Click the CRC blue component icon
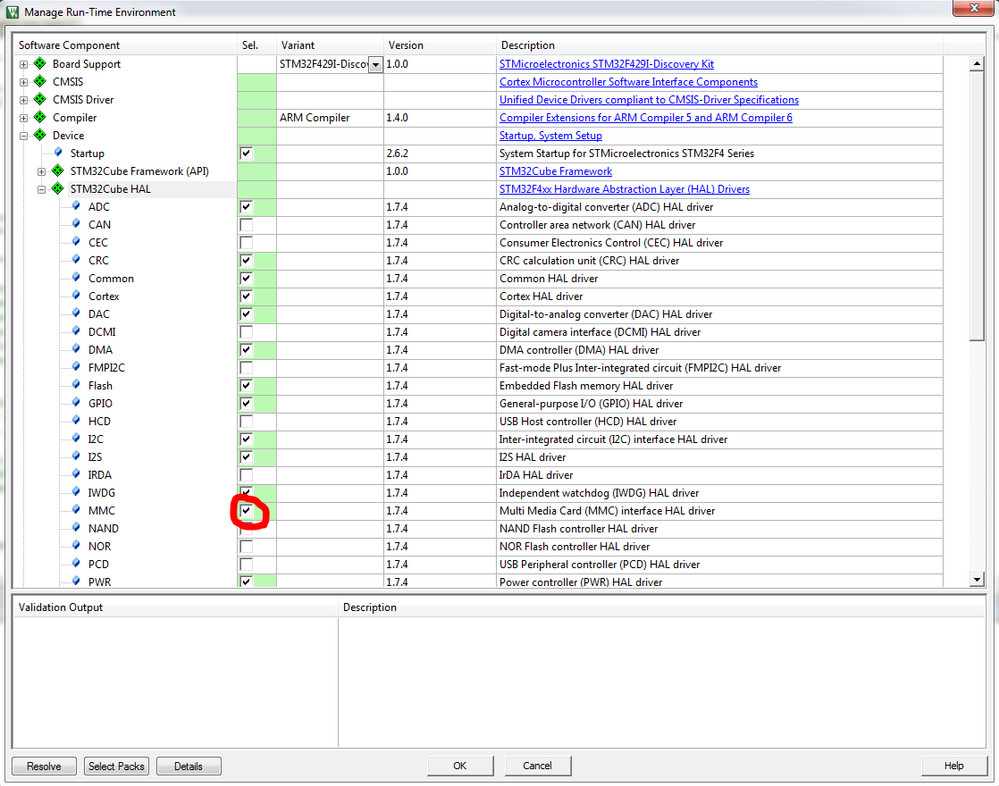Viewport: 999px width, 786px height. (x=76, y=259)
